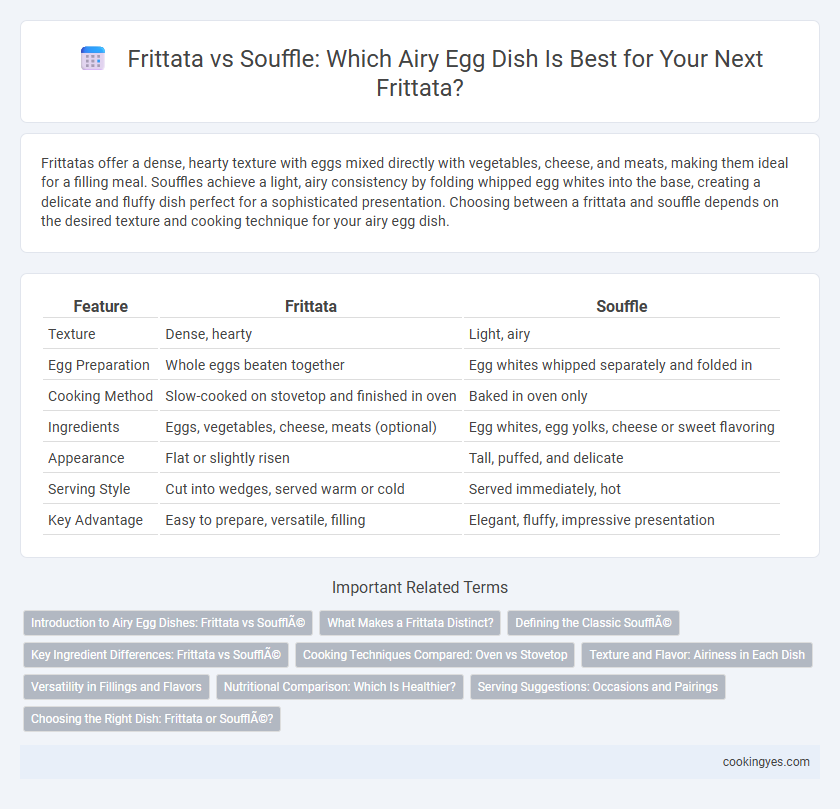Click the calendar grid icon beside the title
The image size is (840, 809).
click(x=93, y=58)
